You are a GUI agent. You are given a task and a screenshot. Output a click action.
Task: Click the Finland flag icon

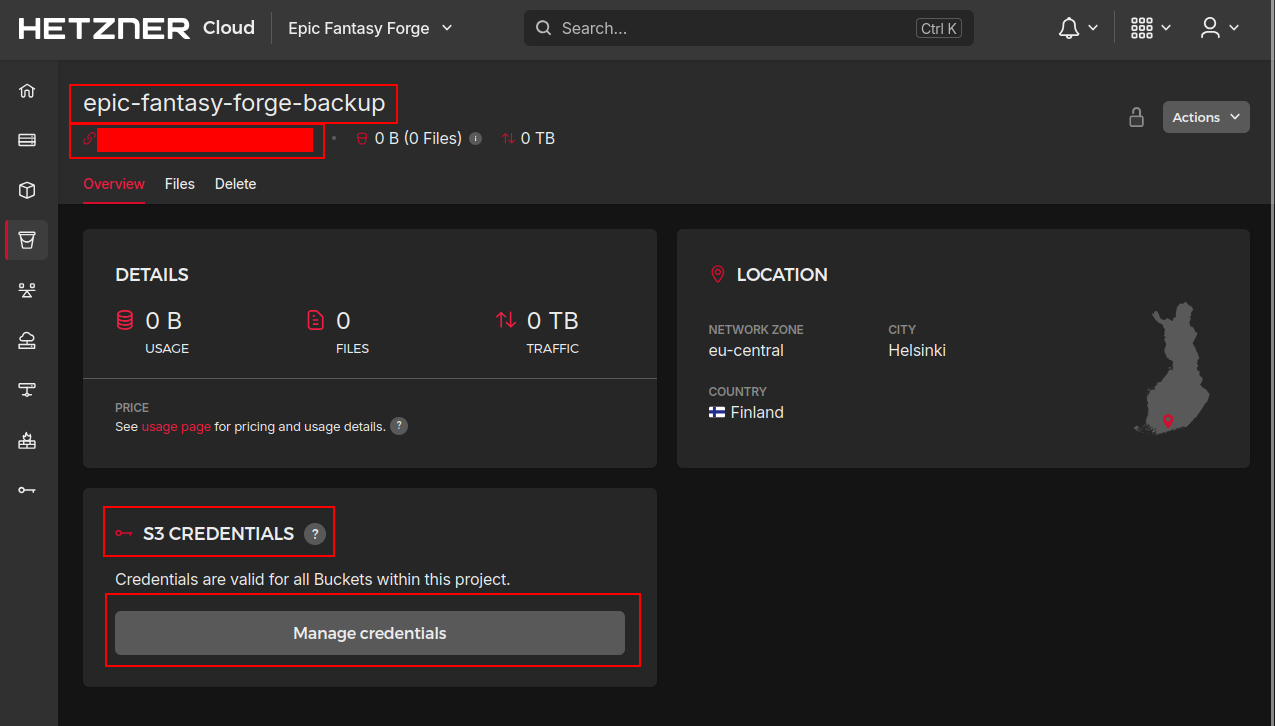717,412
